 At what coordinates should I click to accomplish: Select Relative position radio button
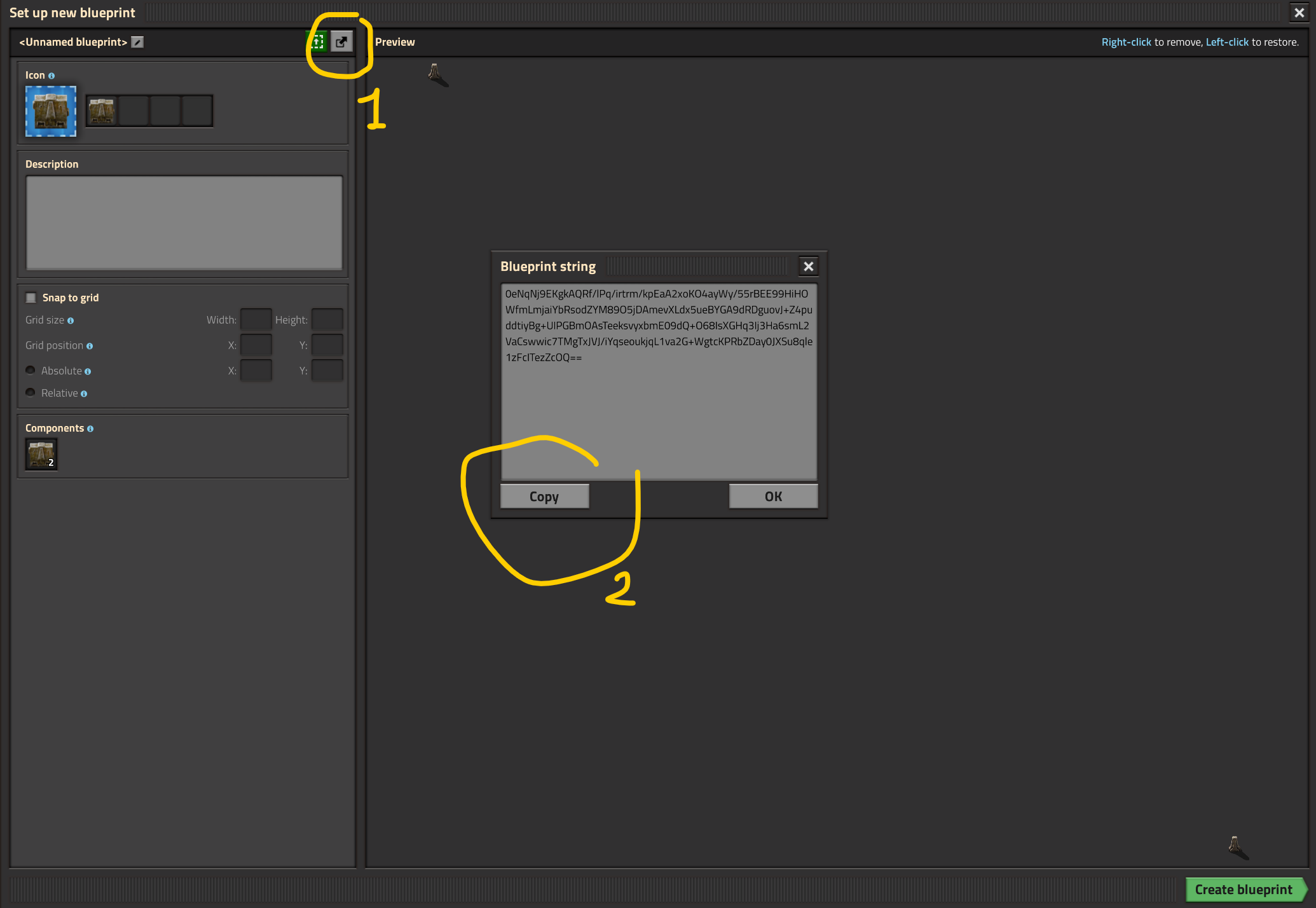click(x=29, y=393)
